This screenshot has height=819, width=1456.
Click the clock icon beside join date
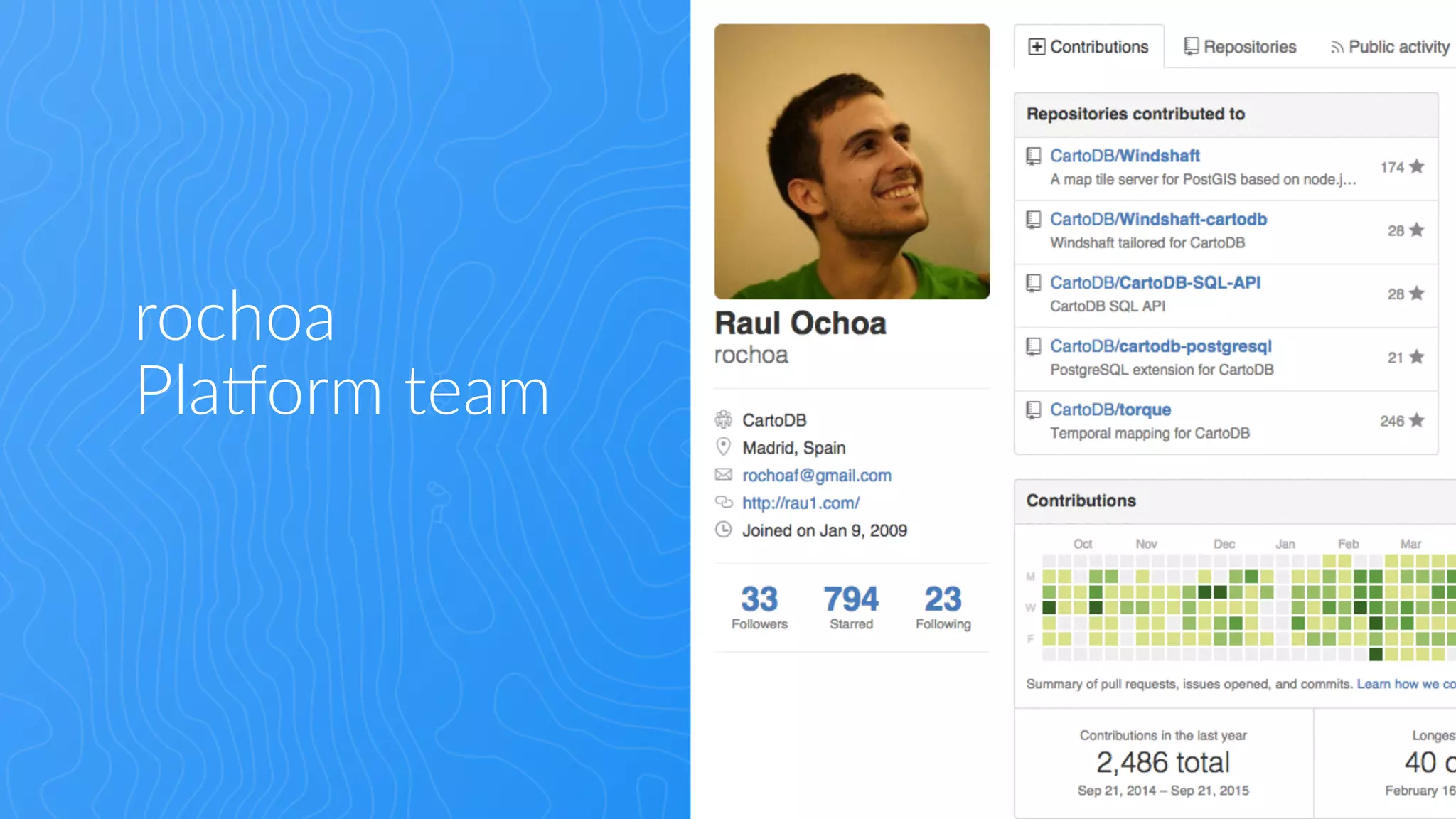723,530
